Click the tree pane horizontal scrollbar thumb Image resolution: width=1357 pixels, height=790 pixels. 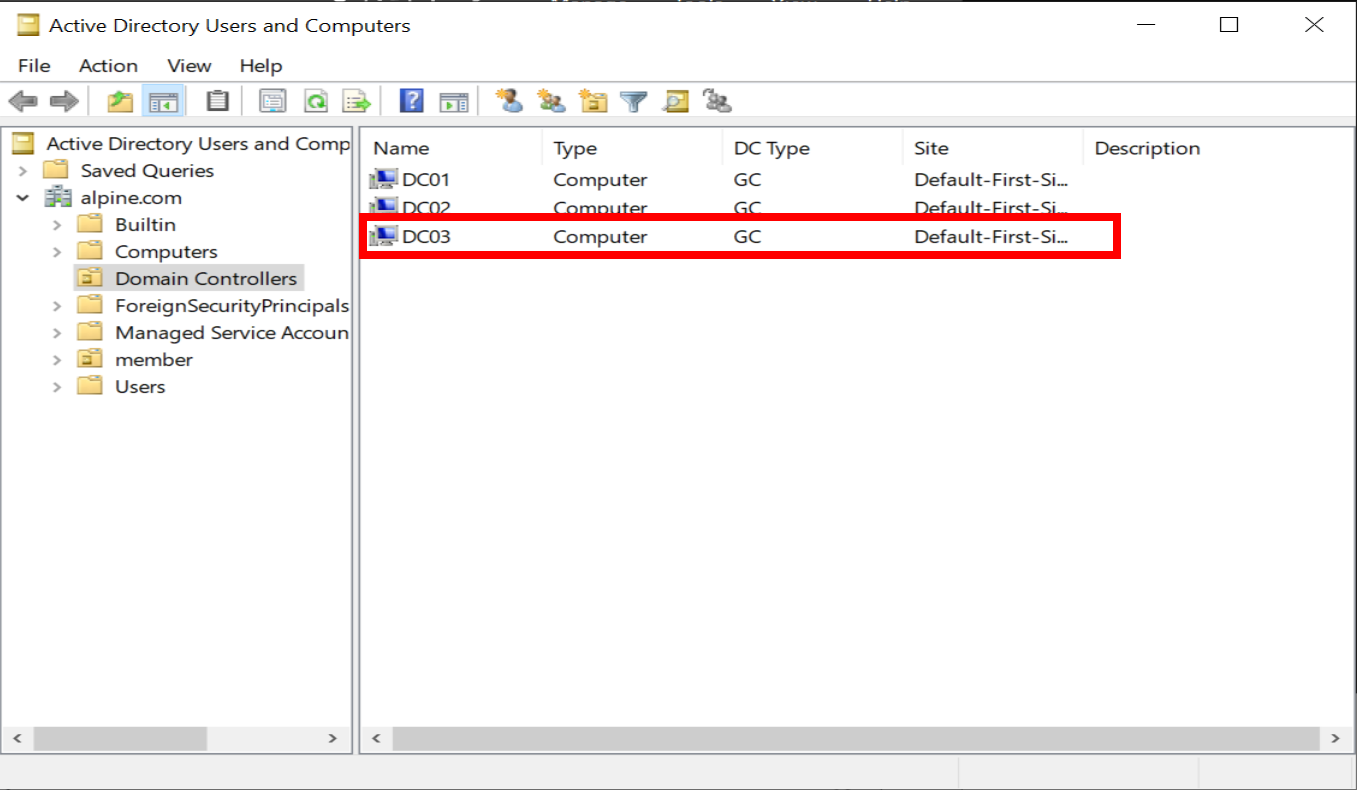tap(120, 739)
